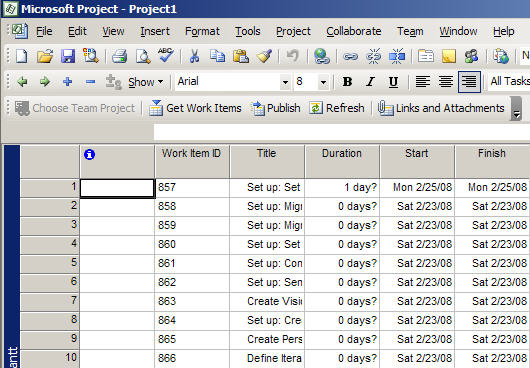Open the View menu
The width and height of the screenshot is (530, 368).
point(113,31)
